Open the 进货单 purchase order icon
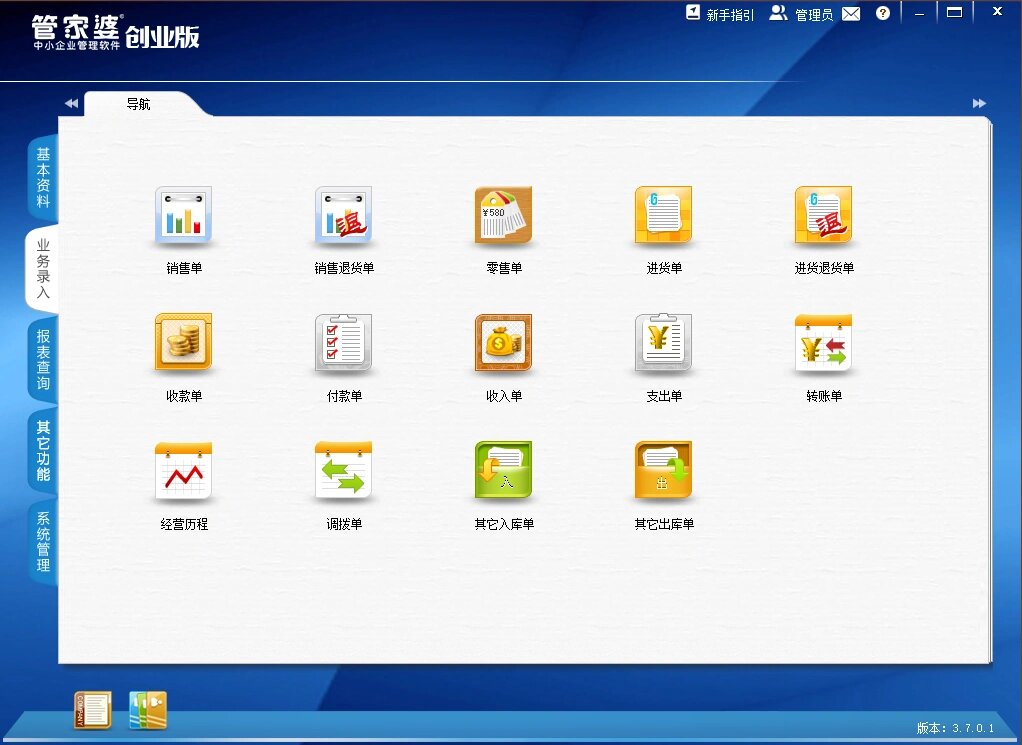 tap(663, 216)
